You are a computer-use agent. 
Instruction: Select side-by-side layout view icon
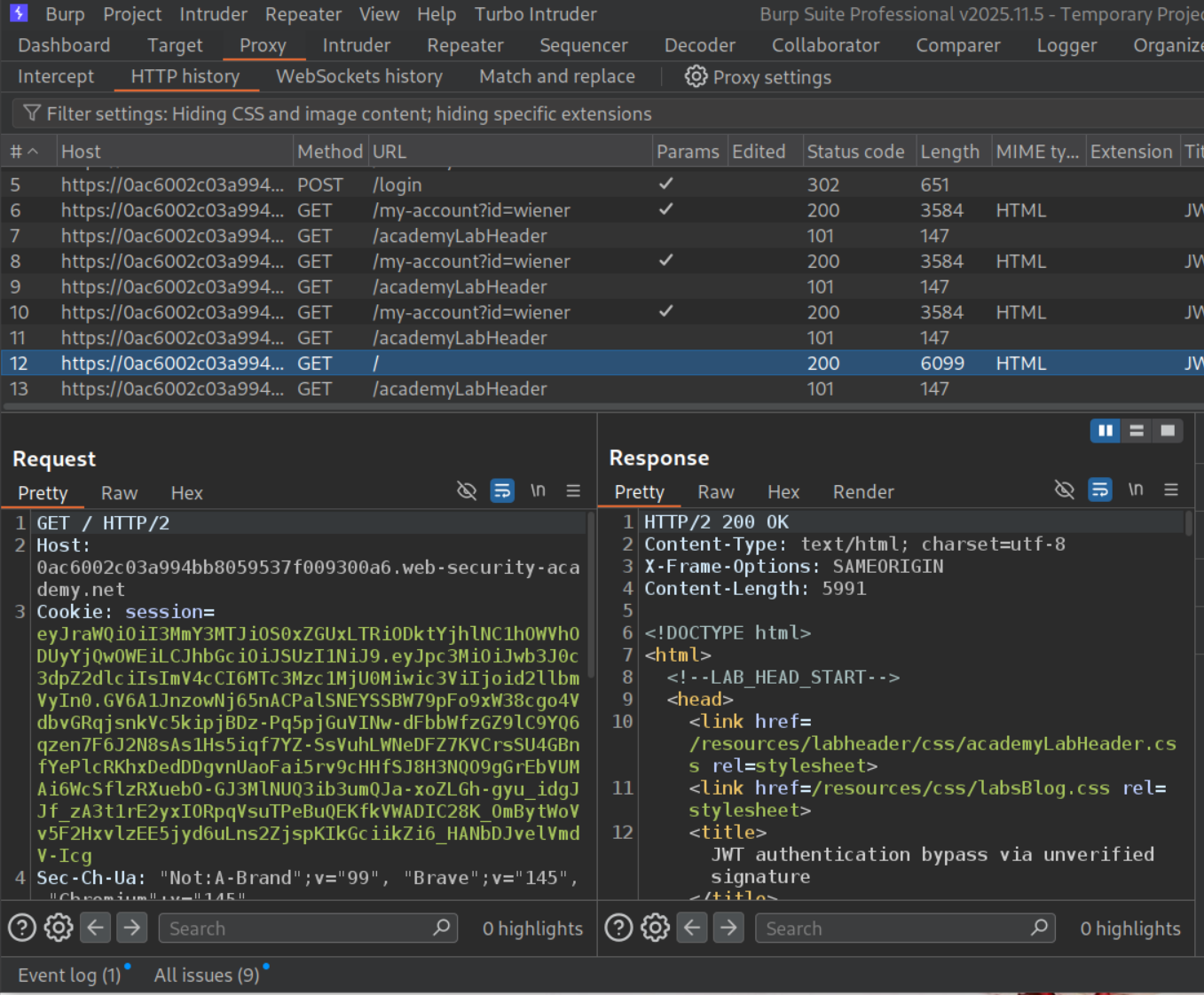click(1105, 431)
